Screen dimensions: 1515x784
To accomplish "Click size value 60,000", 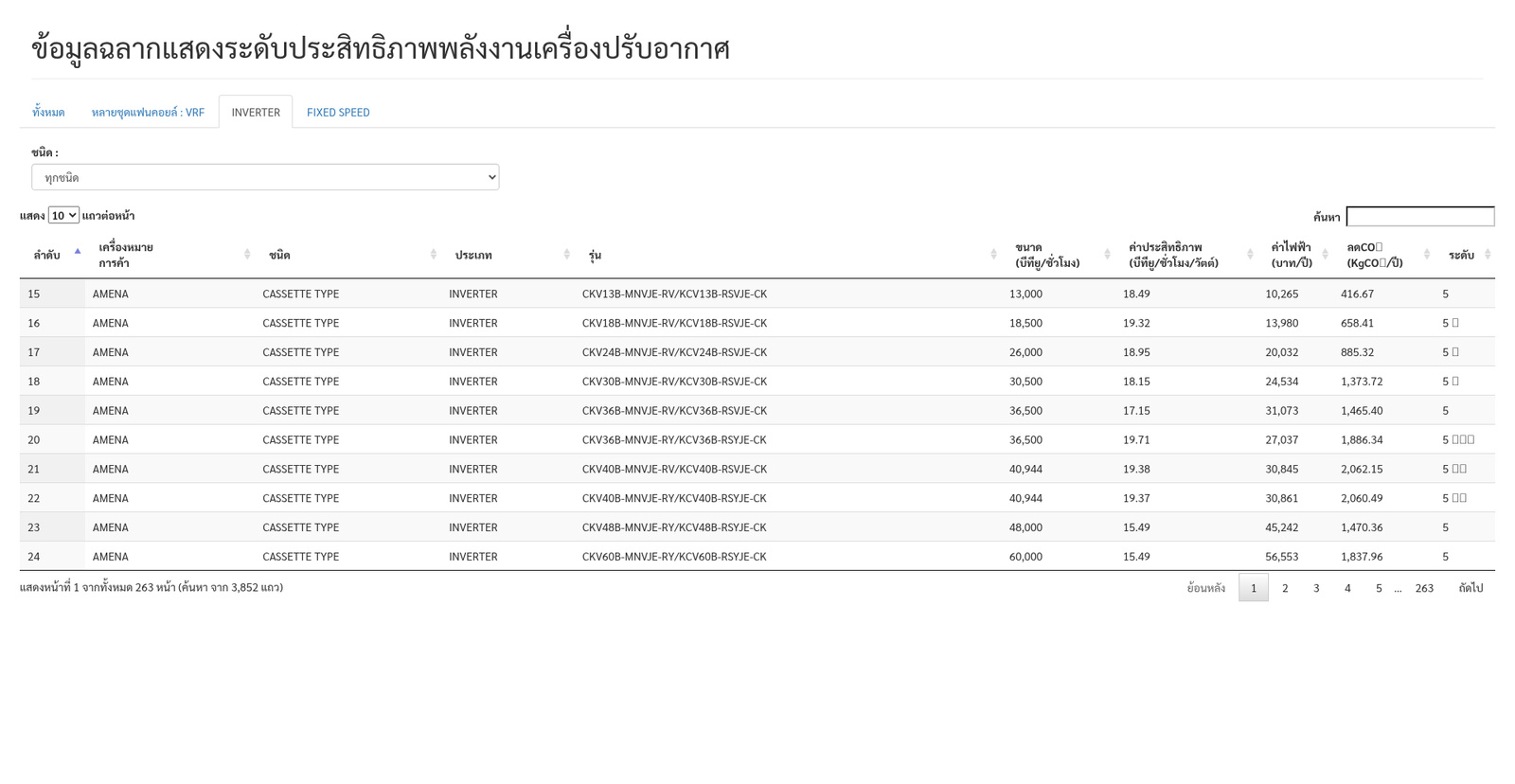I will (x=1025, y=557).
